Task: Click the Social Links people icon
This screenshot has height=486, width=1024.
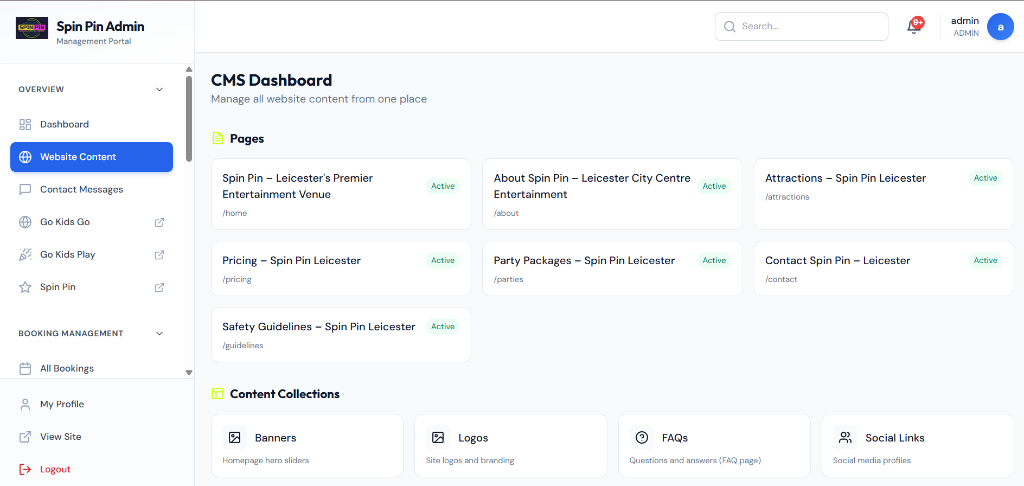Action: (x=845, y=438)
